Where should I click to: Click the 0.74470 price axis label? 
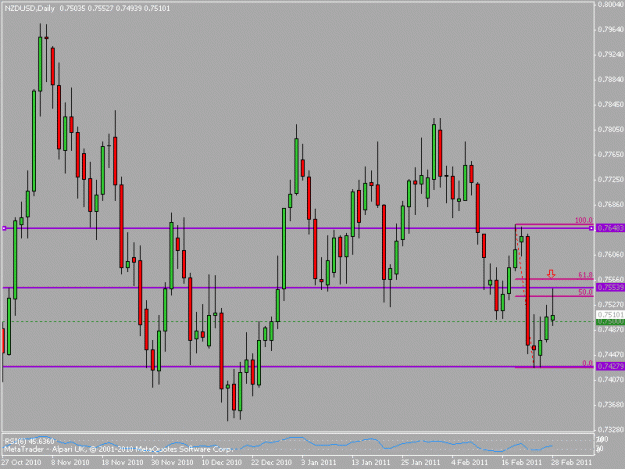tap(610, 354)
